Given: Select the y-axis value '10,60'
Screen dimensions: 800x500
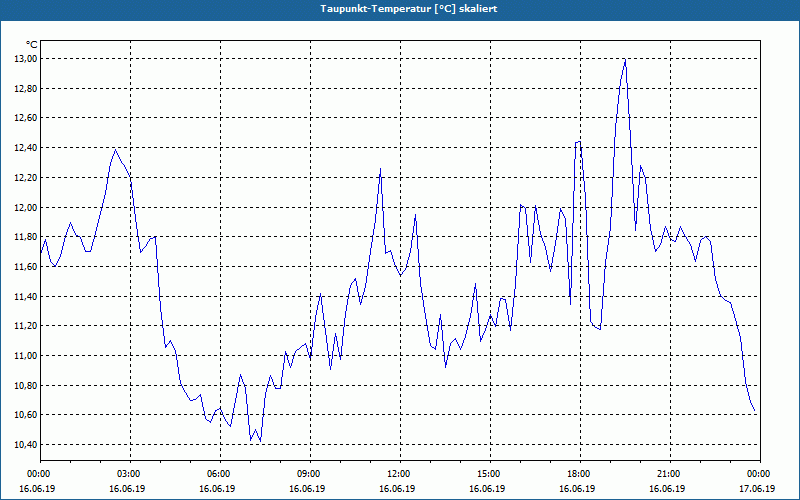Looking at the screenshot, I should [26, 415].
